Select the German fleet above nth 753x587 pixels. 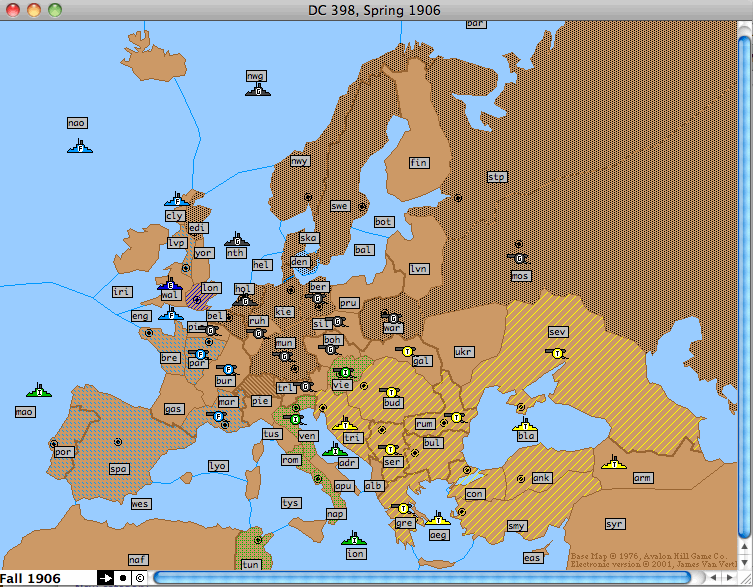pyautogui.click(x=237, y=239)
